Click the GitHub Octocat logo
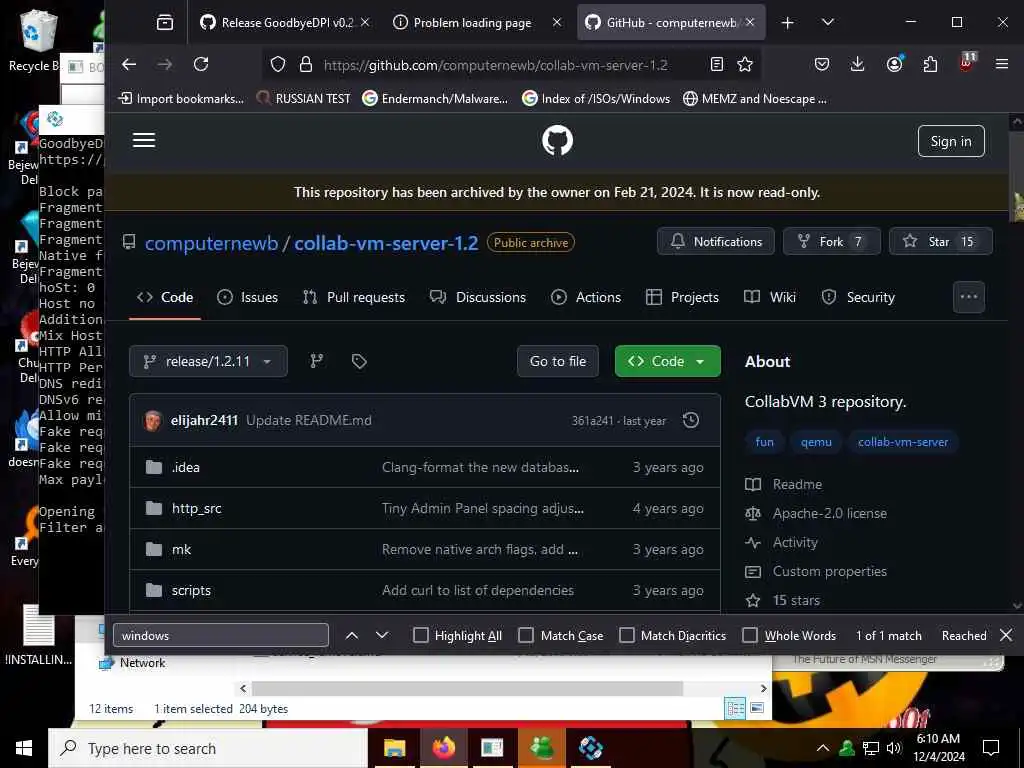Screen dimensions: 1024x768 pyautogui.click(x=557, y=140)
